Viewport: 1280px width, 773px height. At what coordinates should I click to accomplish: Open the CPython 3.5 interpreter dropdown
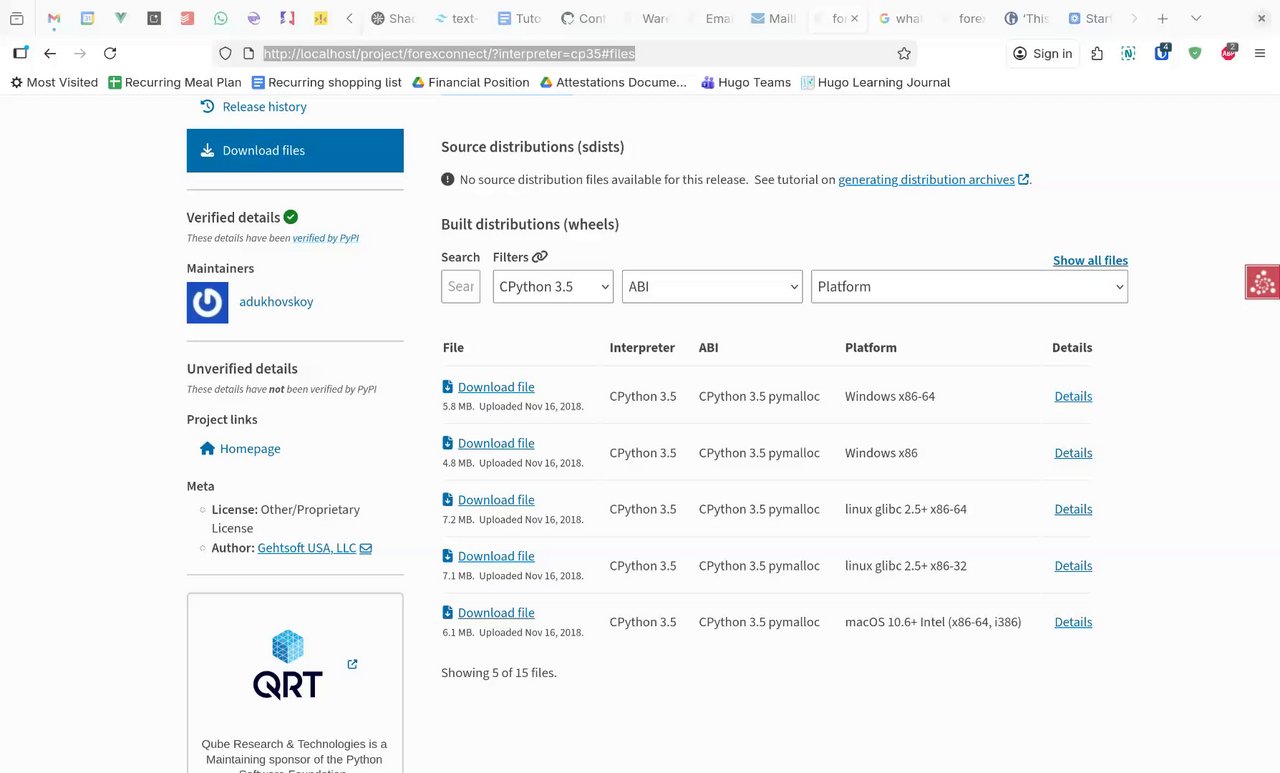(553, 287)
